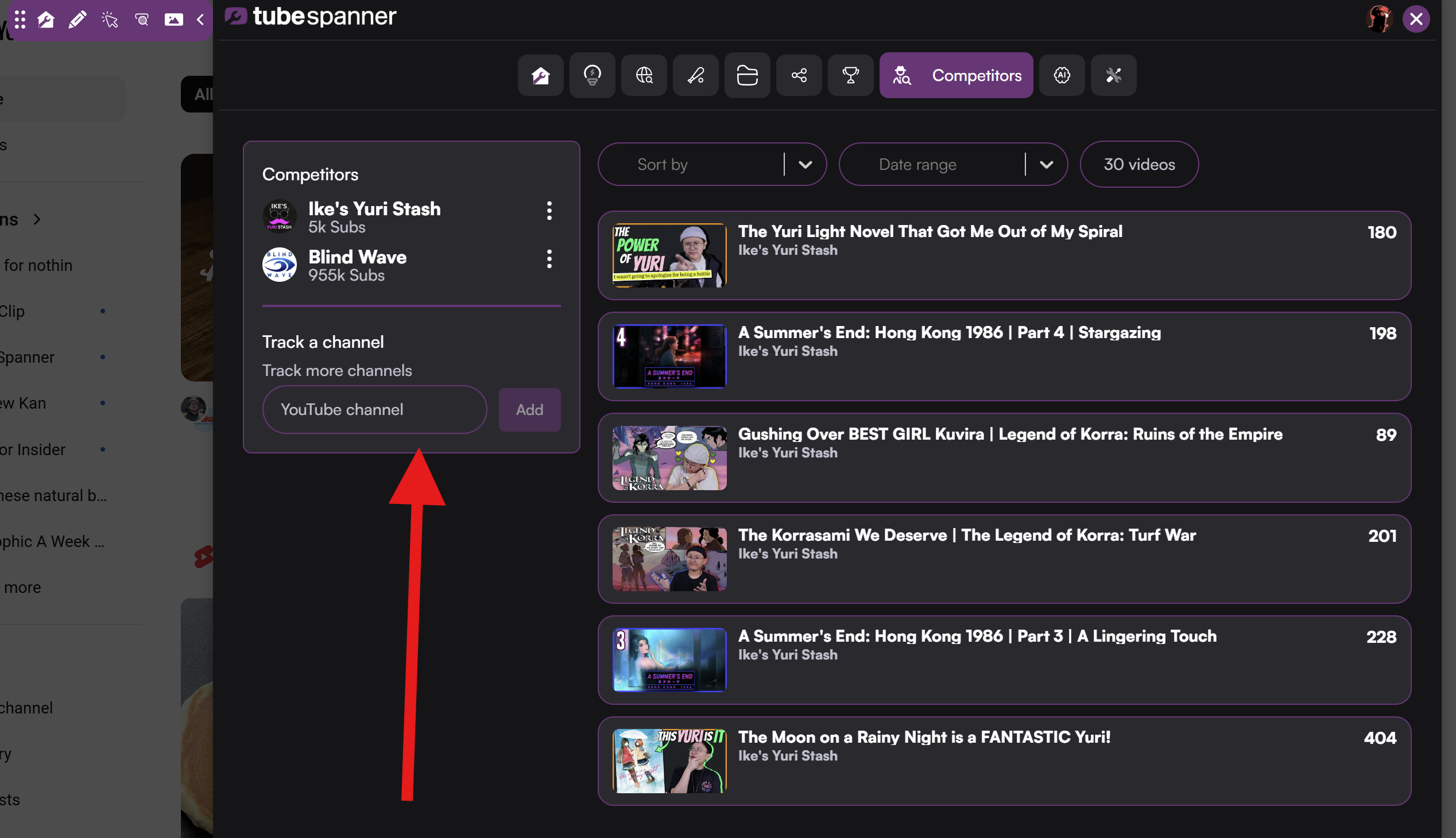Screen dimensions: 1456x838
Task: Open the lightbulb ideas tab
Action: coord(592,75)
